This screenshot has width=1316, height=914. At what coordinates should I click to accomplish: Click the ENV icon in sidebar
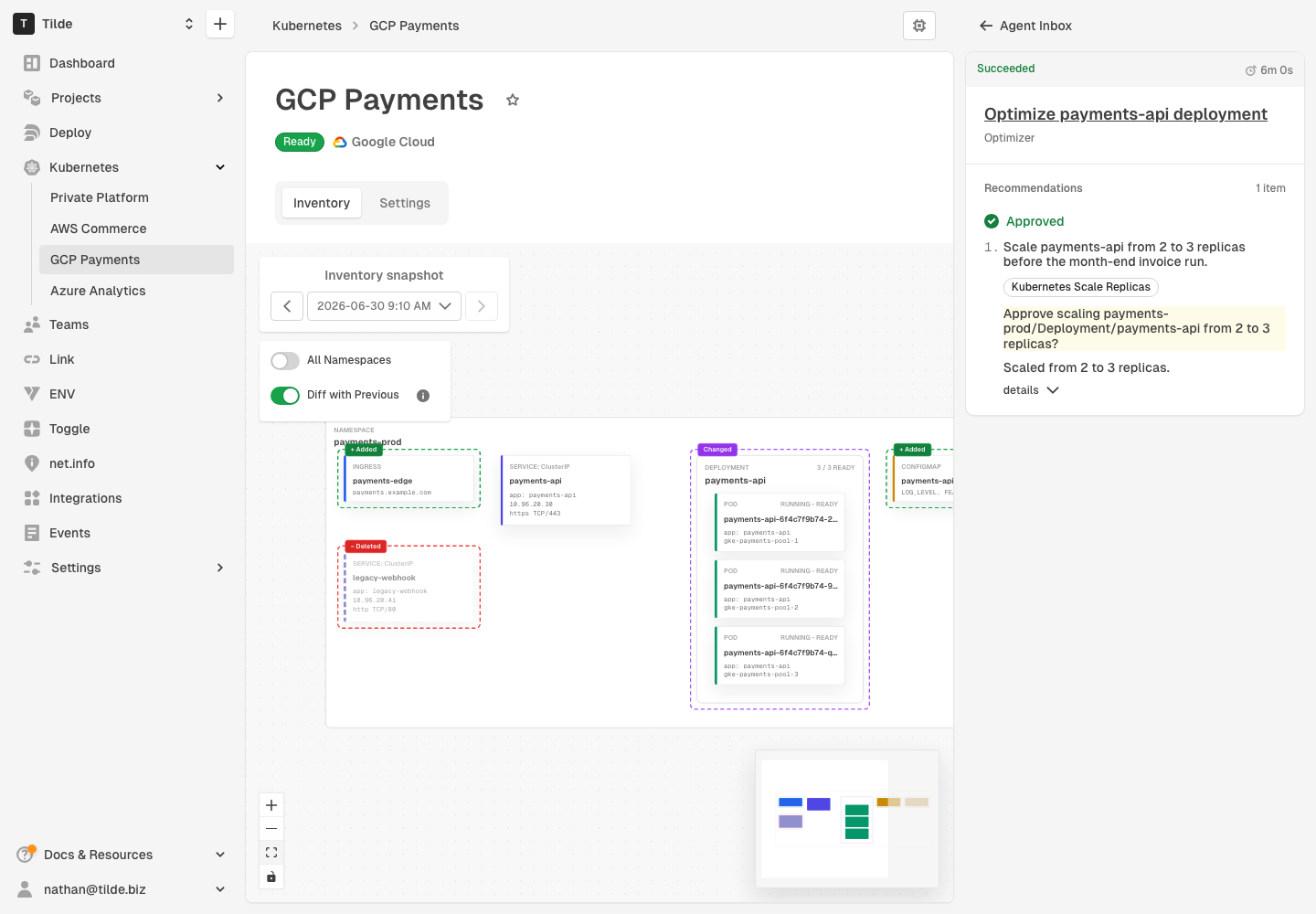32,394
